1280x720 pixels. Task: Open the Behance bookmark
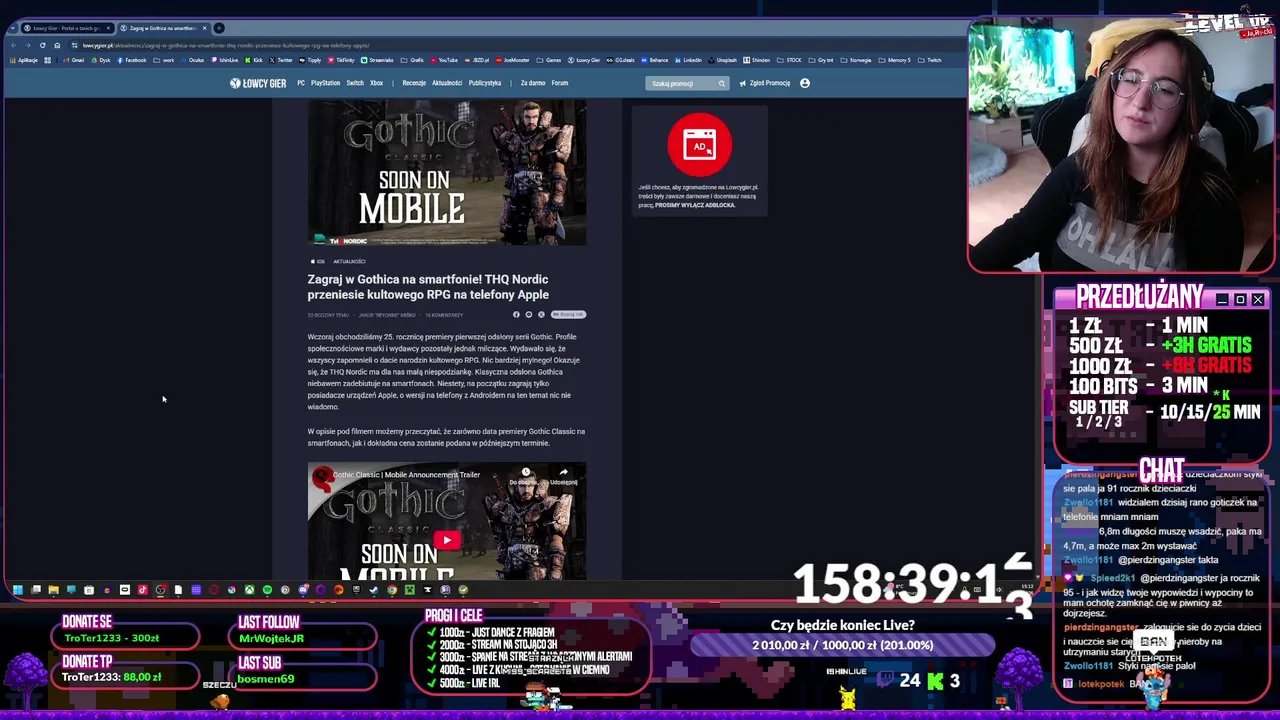tap(654, 60)
